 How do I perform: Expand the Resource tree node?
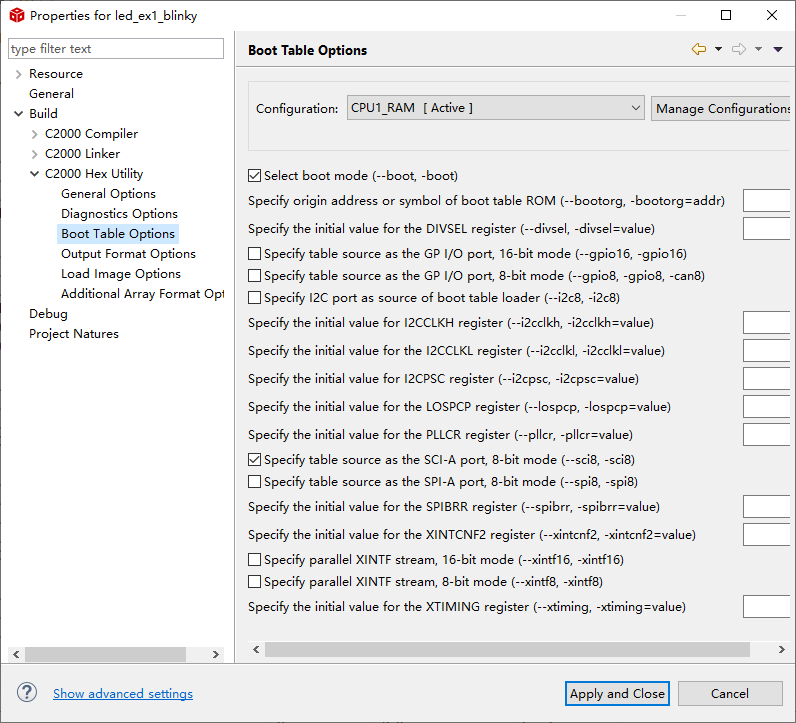tap(18, 74)
